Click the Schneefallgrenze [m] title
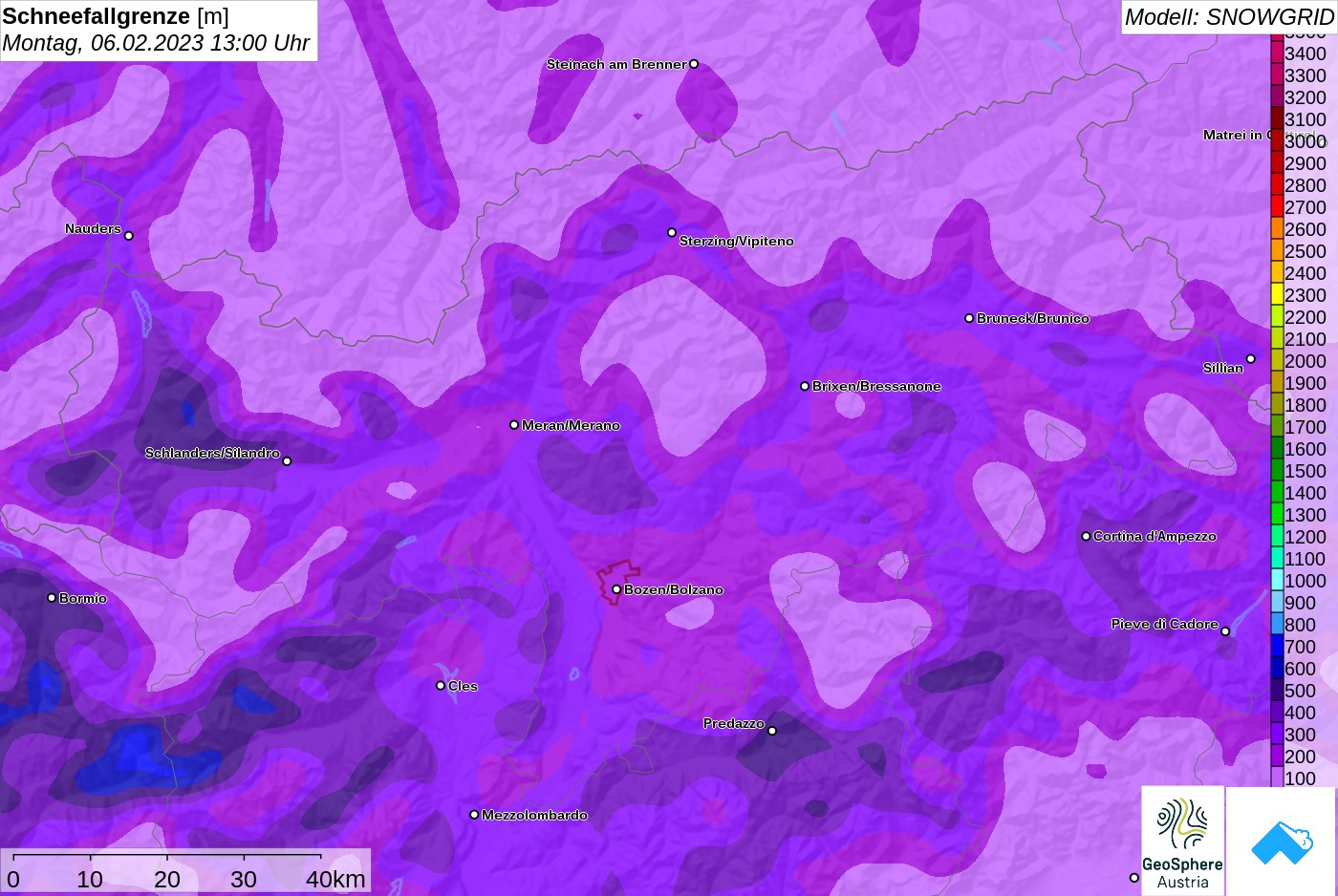Viewport: 1338px width, 896px height. coord(116,16)
